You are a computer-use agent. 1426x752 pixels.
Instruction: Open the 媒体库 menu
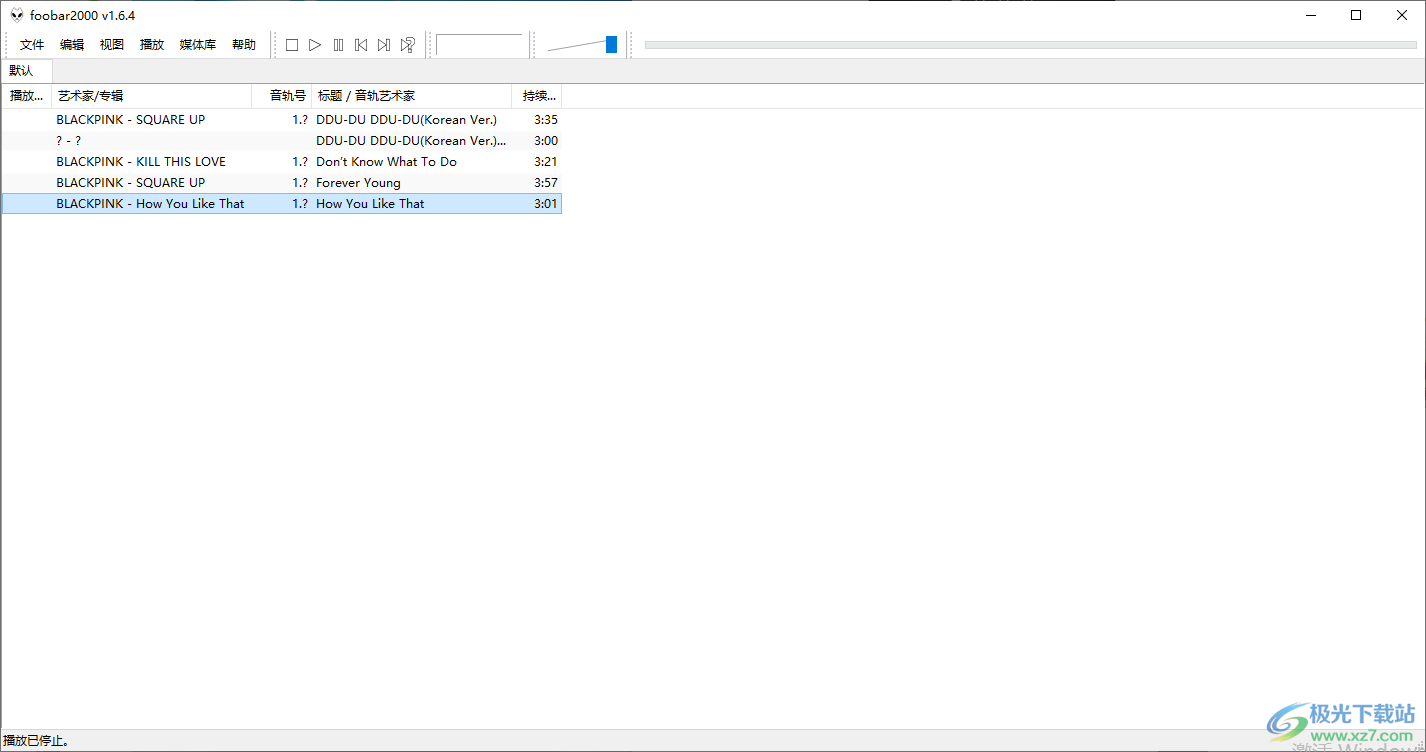[x=198, y=45]
